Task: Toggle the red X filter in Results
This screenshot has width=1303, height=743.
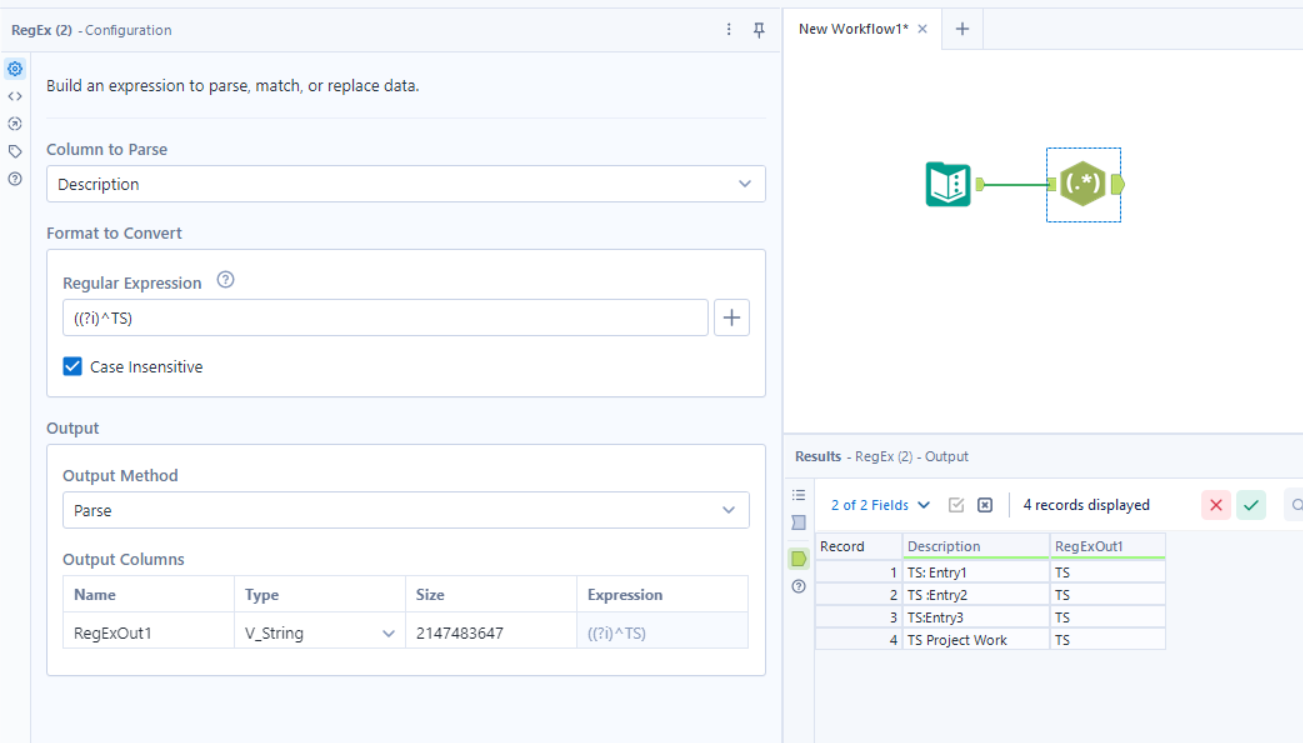Action: (1216, 505)
